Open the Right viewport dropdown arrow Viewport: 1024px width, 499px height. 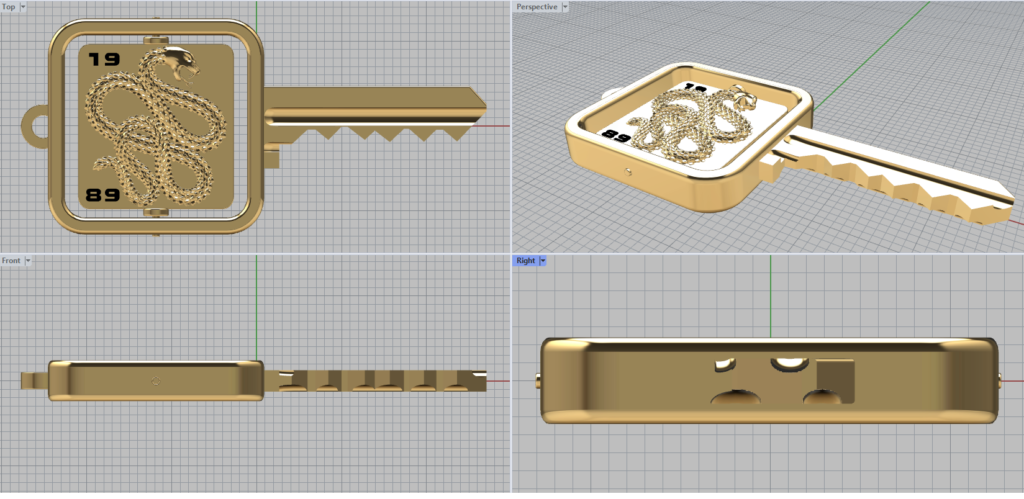[x=542, y=261]
